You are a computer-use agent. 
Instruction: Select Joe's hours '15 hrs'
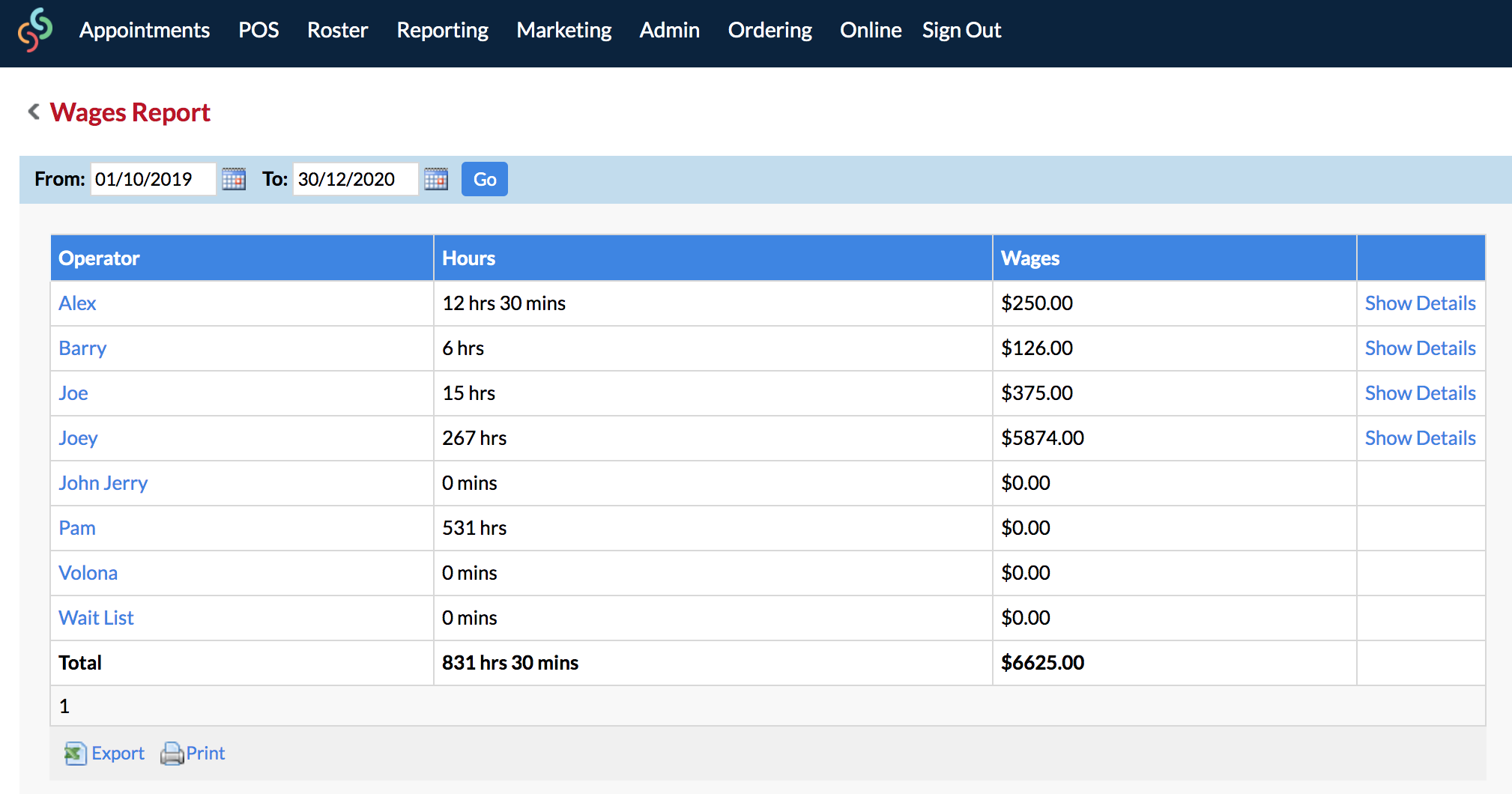tap(468, 393)
